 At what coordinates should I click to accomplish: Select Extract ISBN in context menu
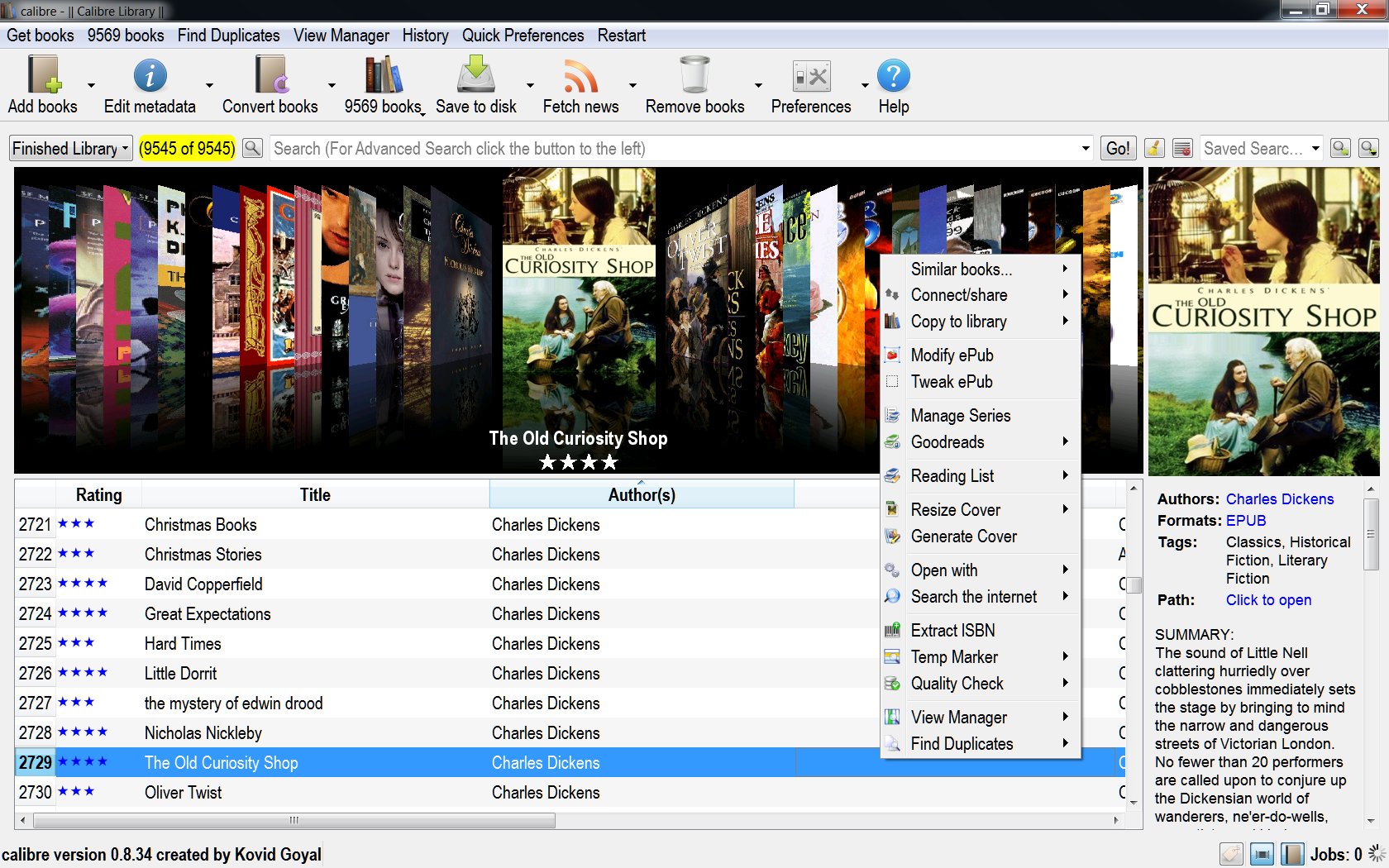click(x=981, y=631)
